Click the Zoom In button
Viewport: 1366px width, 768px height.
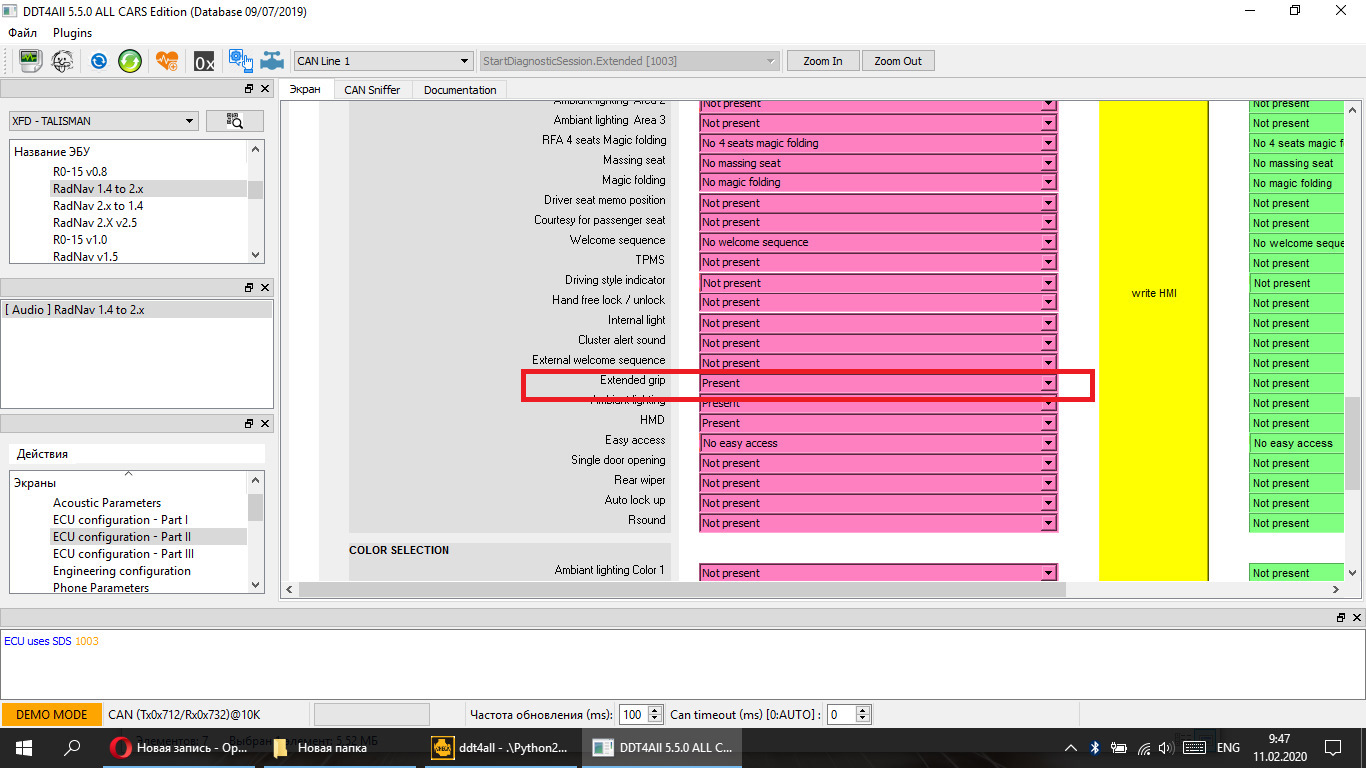[x=823, y=61]
